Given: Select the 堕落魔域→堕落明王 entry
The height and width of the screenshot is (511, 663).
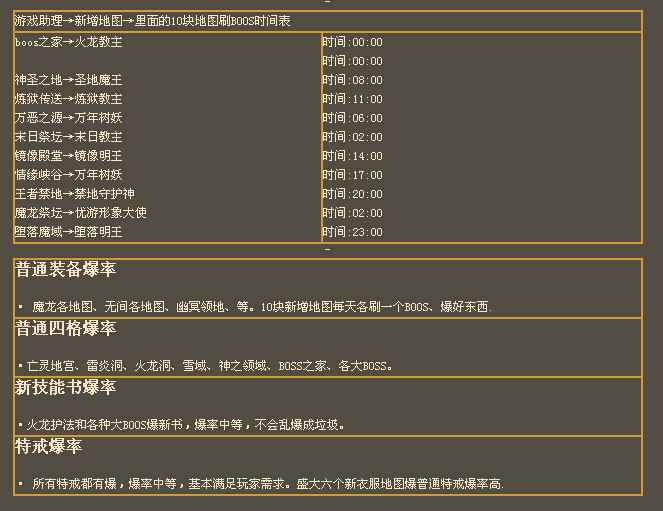Looking at the screenshot, I should (x=69, y=232).
